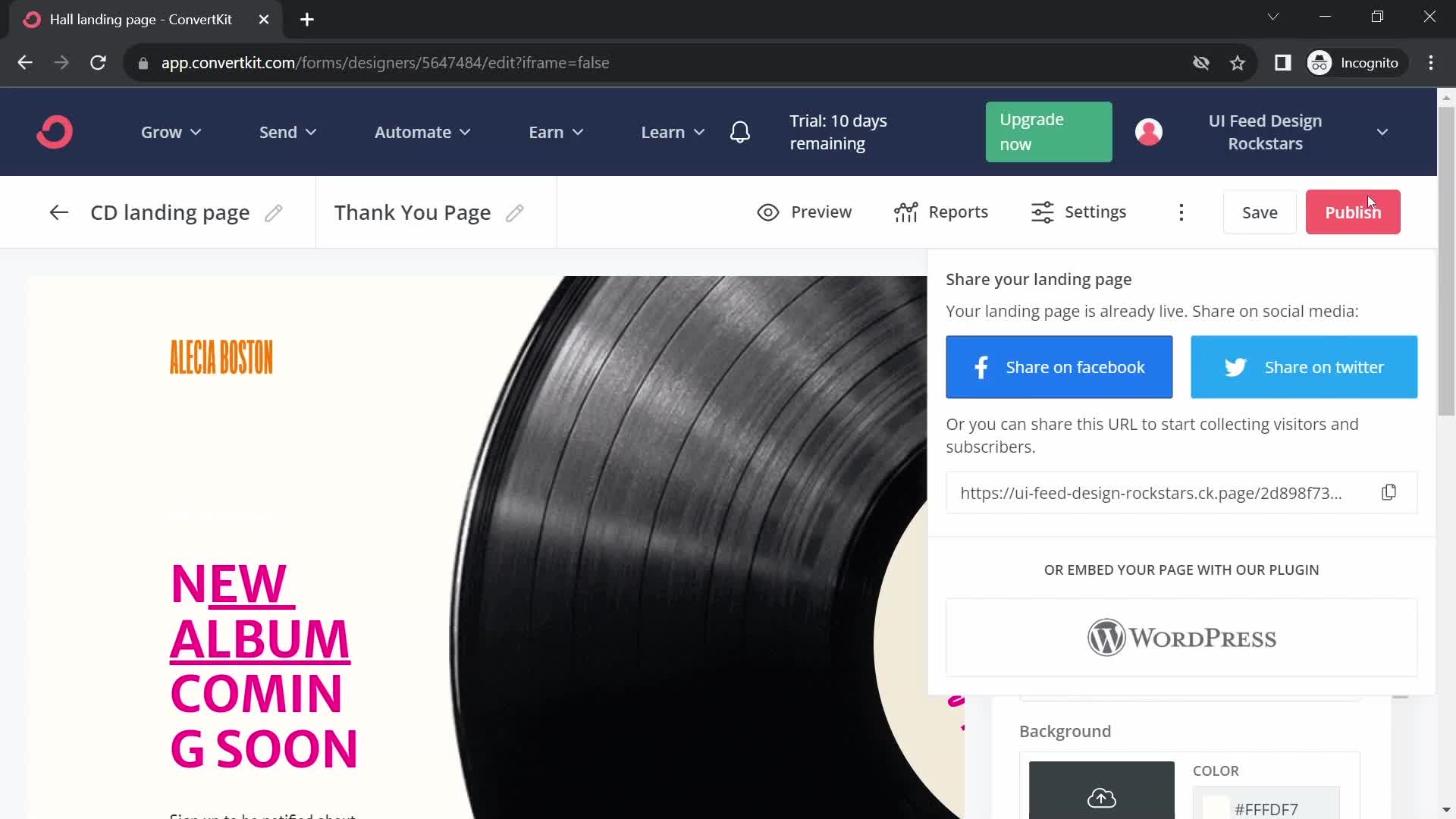Select the Thank You Page tab
The width and height of the screenshot is (1456, 819).
tap(414, 211)
